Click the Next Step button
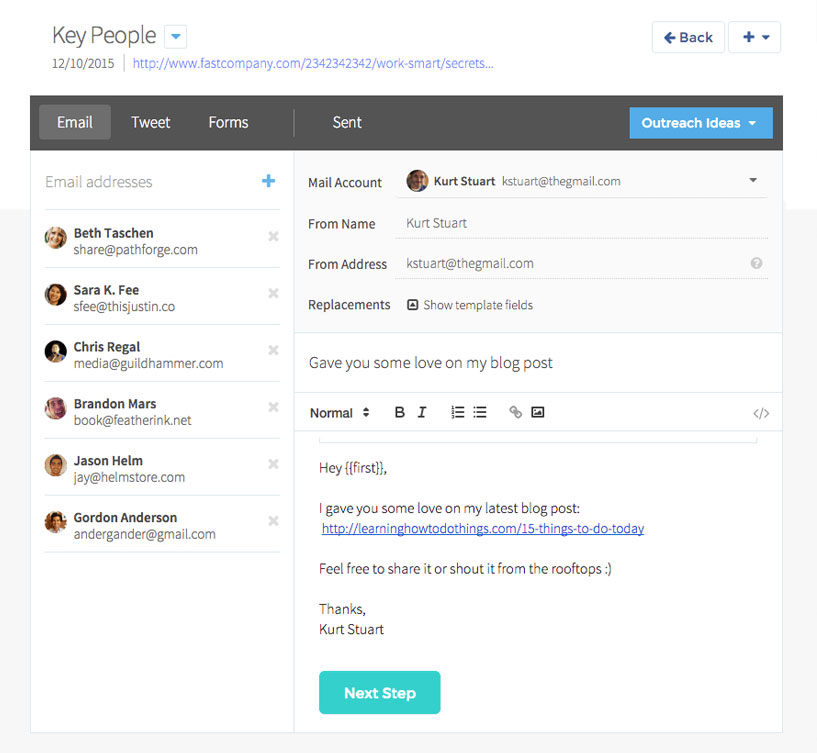 pyautogui.click(x=379, y=692)
